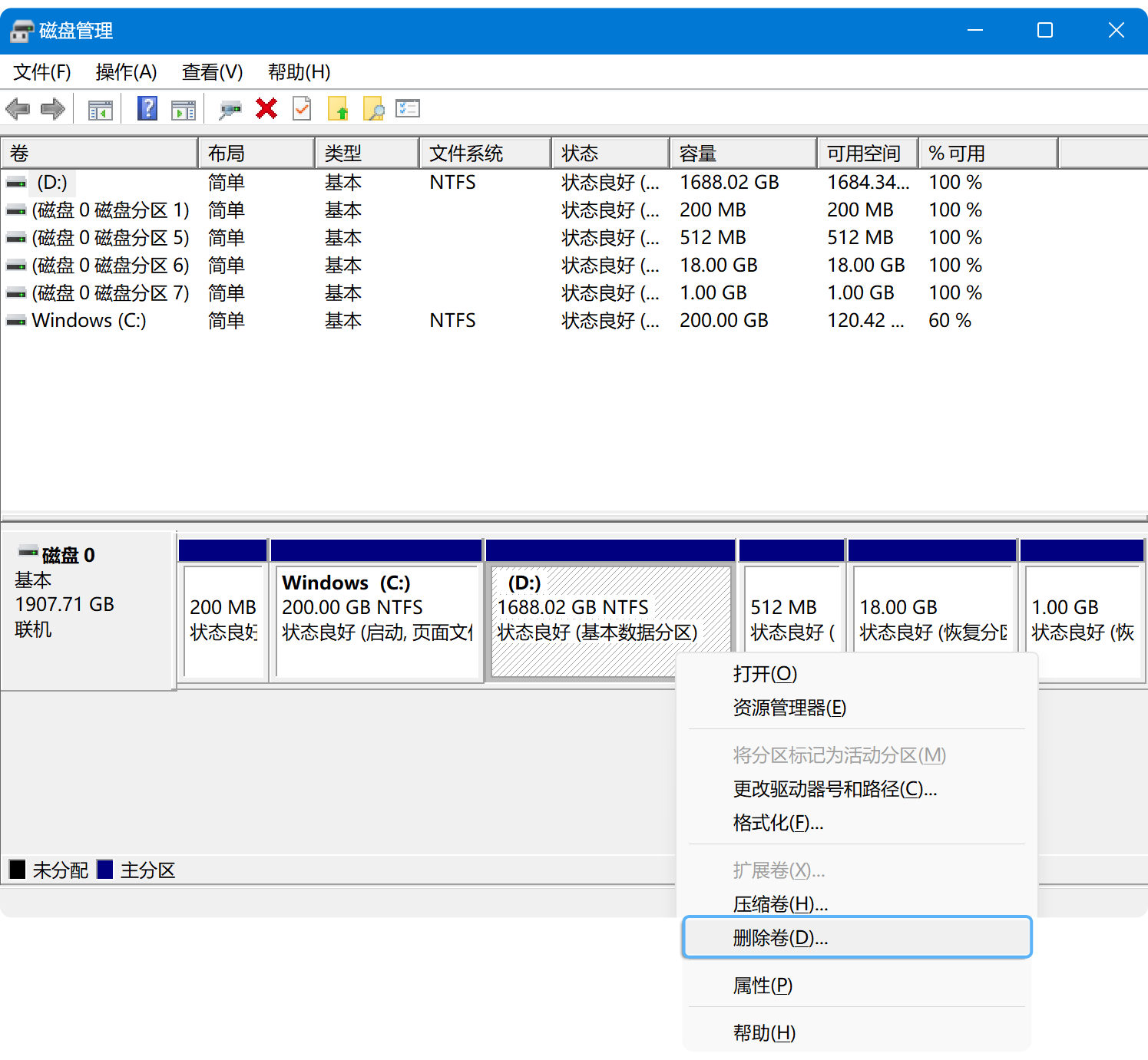Screen dimensions: 1148x1060
Task: Click the checklist settings toolbar icon
Action: (408, 109)
